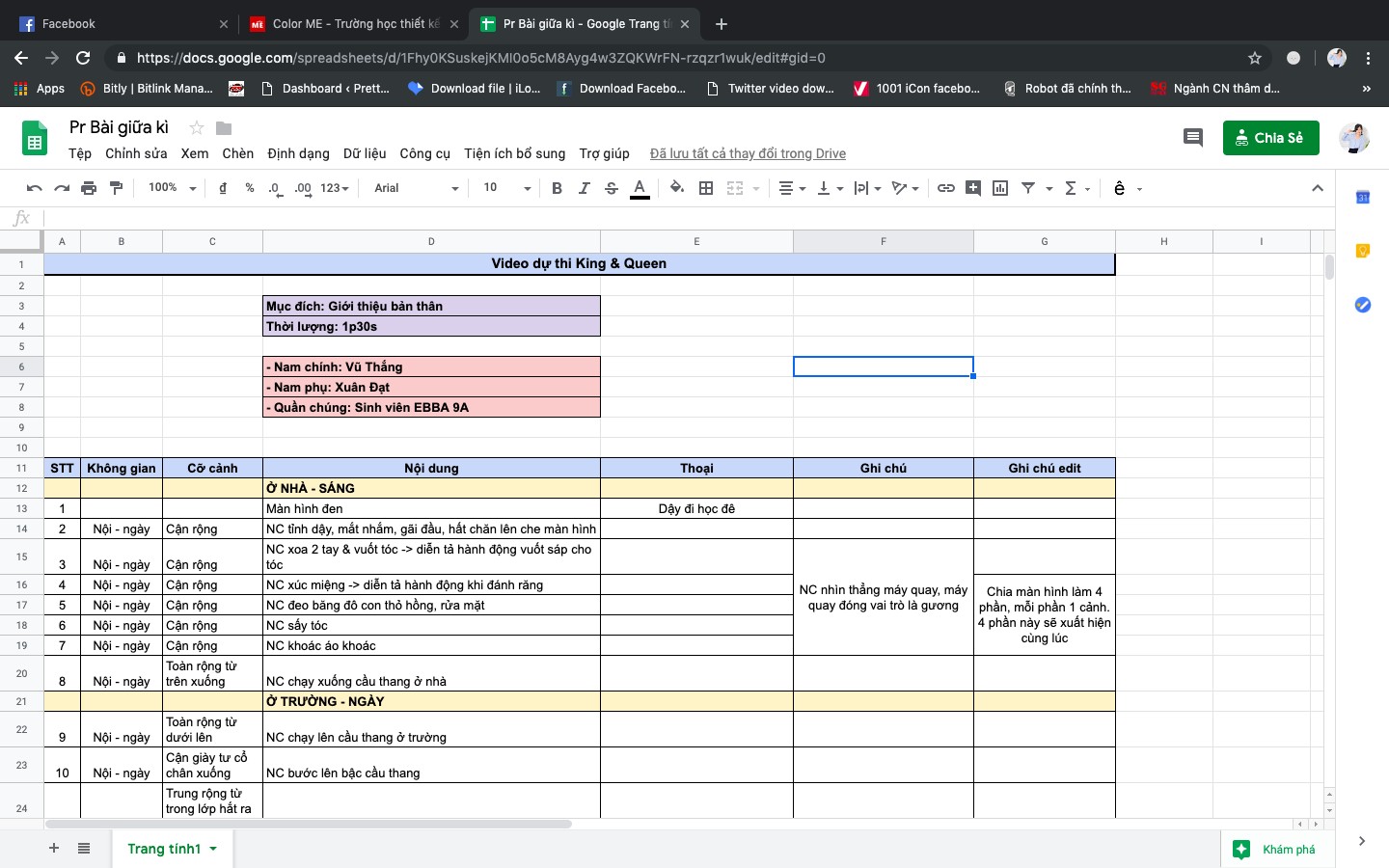Toggle bold formatting
1389x868 pixels.
[557, 188]
